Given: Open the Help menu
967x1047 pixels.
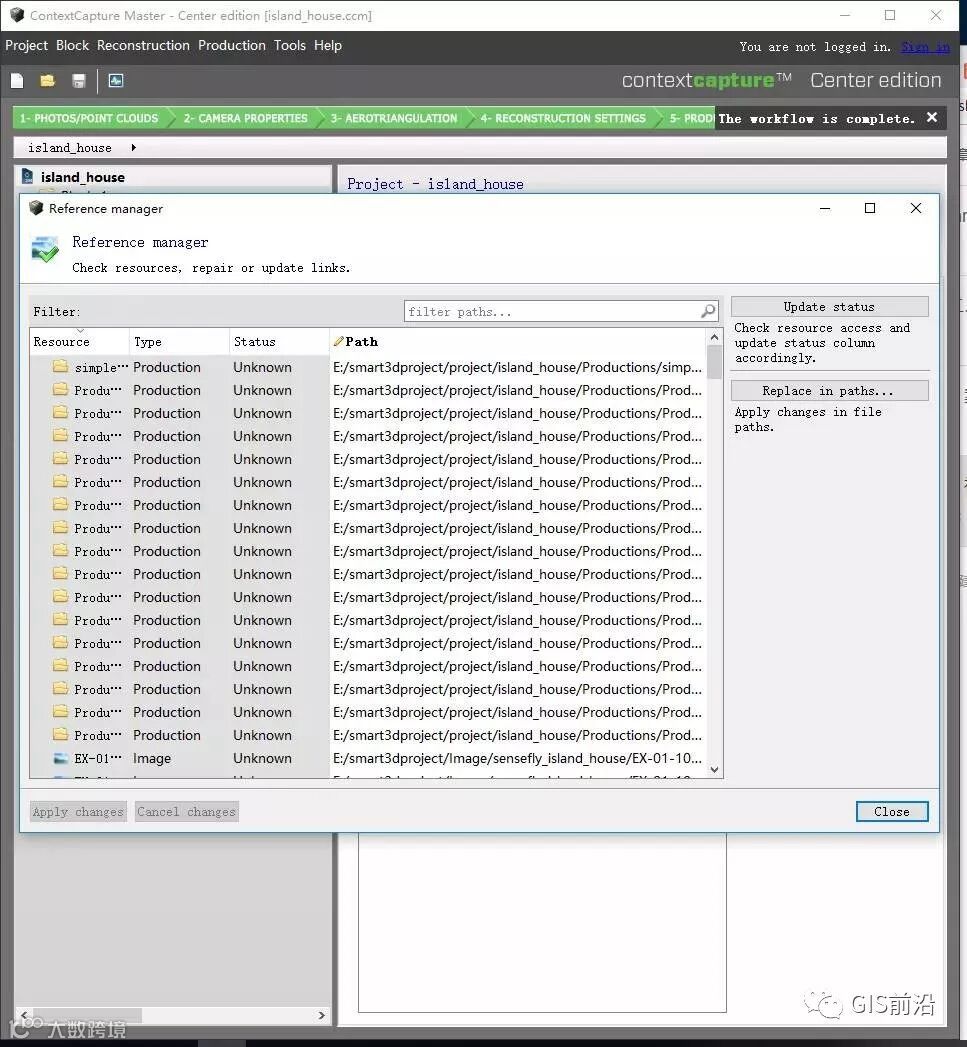Looking at the screenshot, I should pyautogui.click(x=328, y=45).
